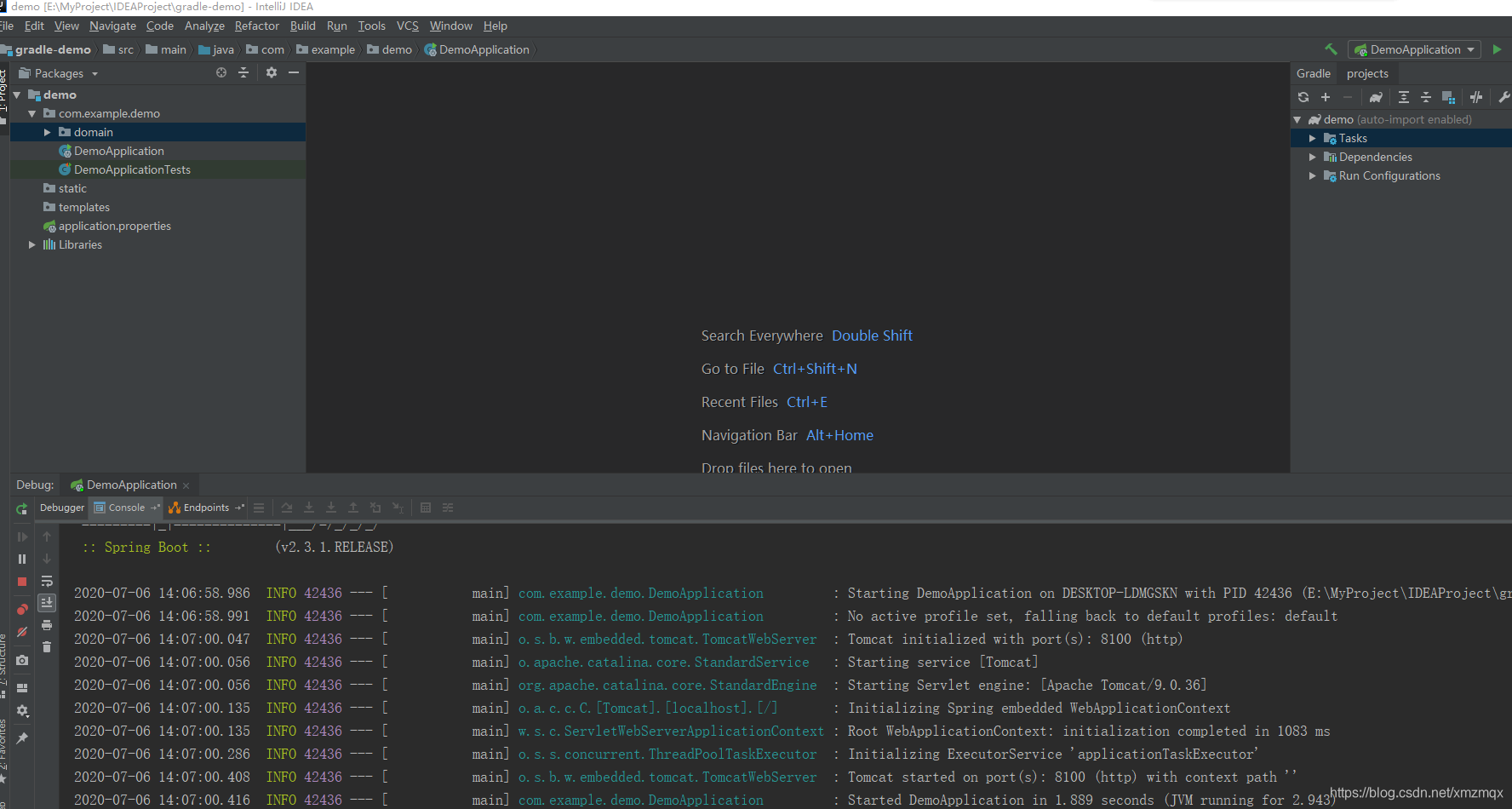Expand the Libraries node in project tree
This screenshot has width=1512, height=809.
pos(31,244)
